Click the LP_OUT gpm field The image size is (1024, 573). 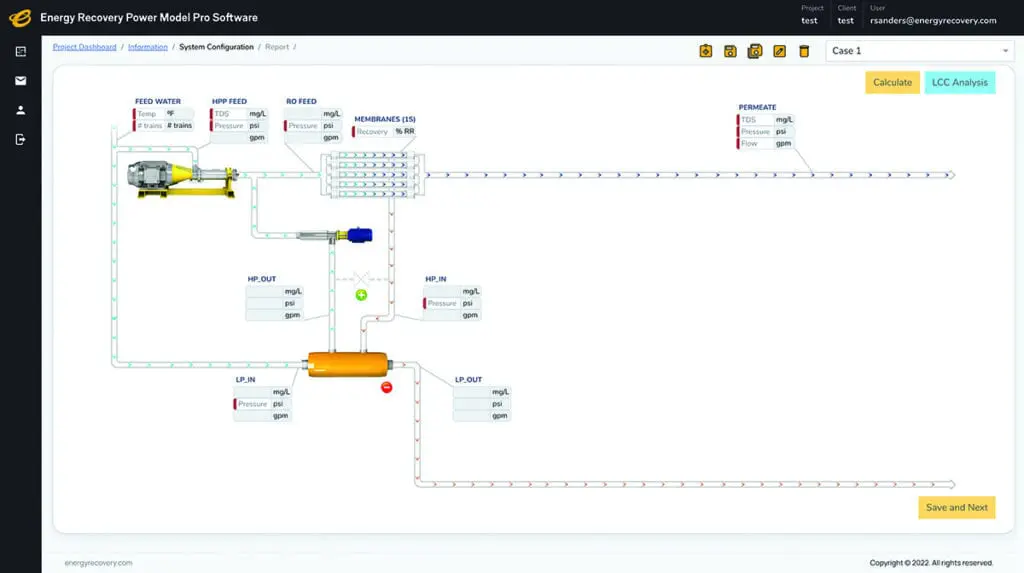click(482, 416)
